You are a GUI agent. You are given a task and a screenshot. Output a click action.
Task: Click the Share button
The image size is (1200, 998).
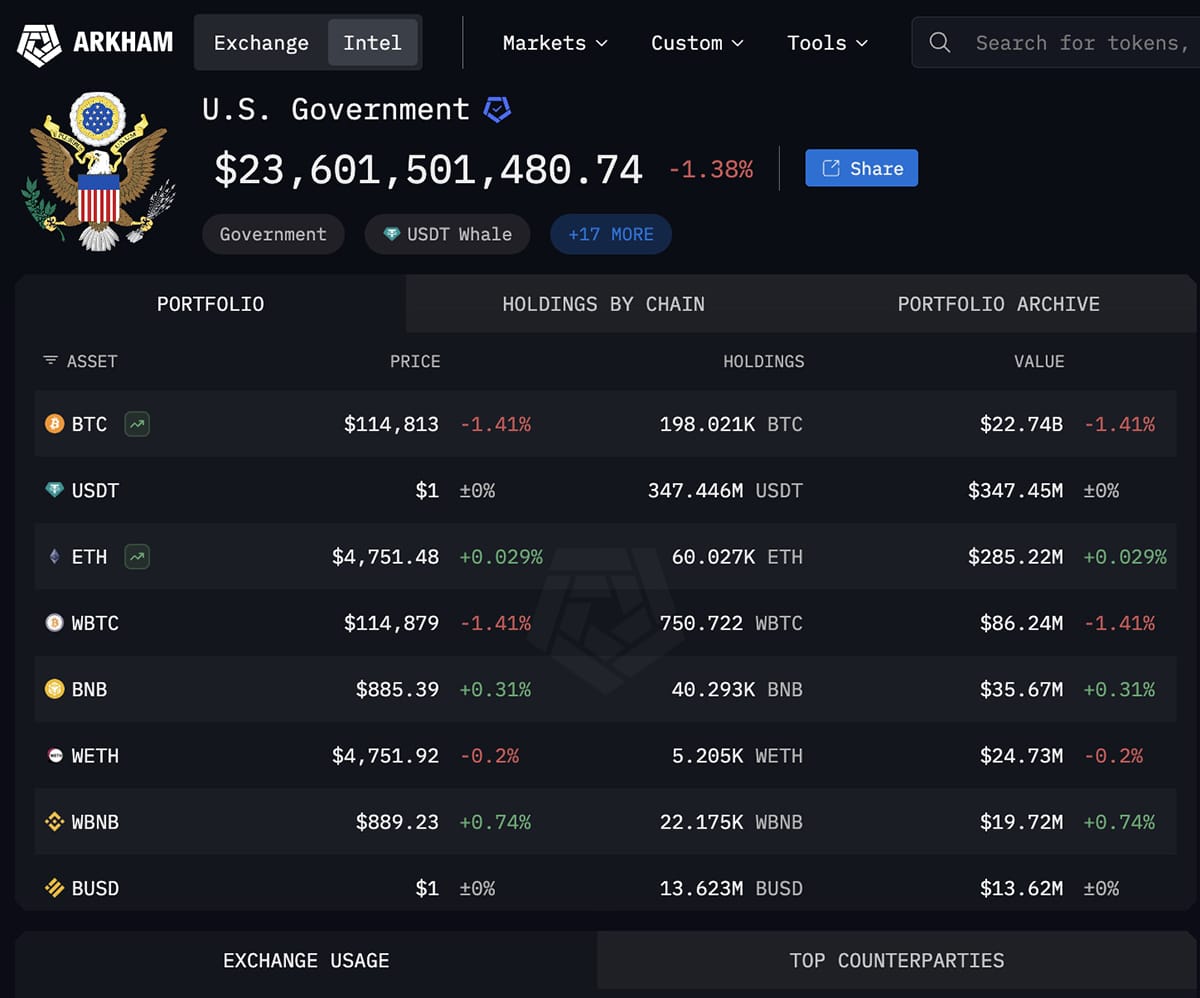point(861,168)
